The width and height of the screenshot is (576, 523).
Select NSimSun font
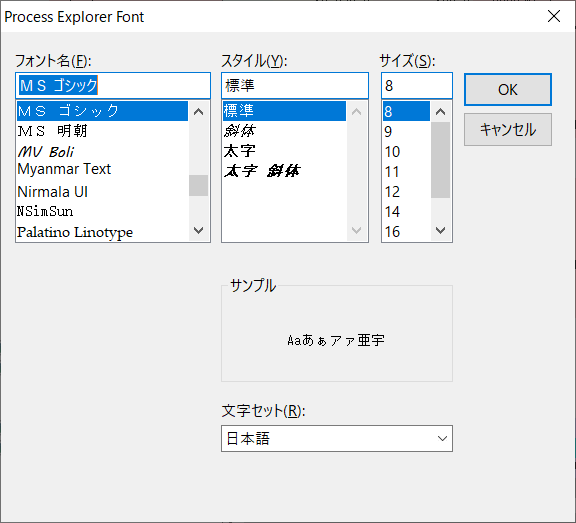pos(102,212)
